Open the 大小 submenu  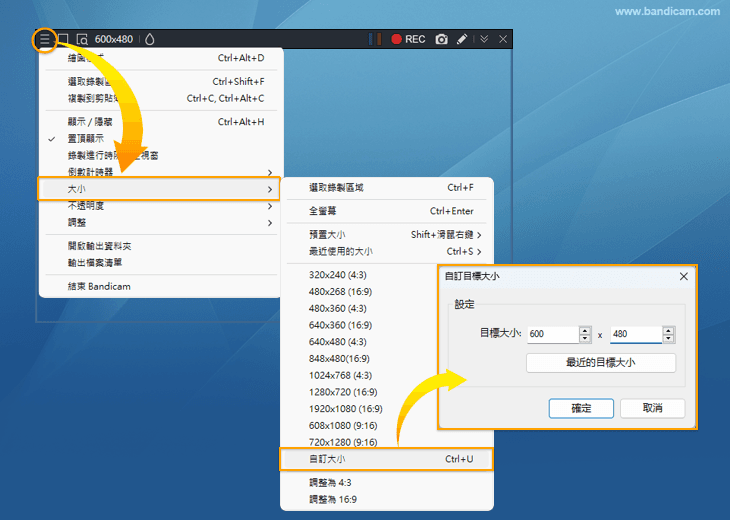[159, 189]
